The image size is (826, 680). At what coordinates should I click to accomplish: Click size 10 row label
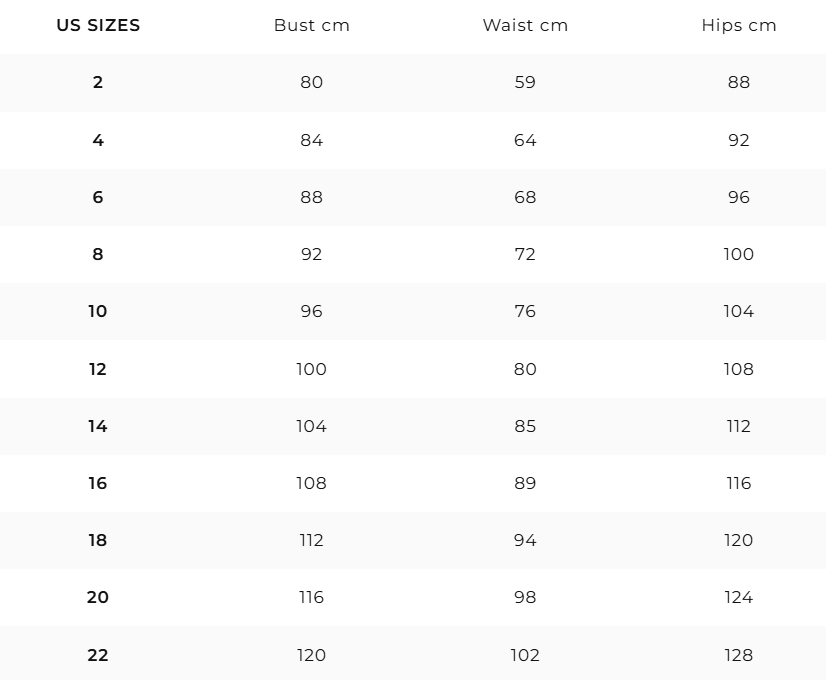[98, 311]
